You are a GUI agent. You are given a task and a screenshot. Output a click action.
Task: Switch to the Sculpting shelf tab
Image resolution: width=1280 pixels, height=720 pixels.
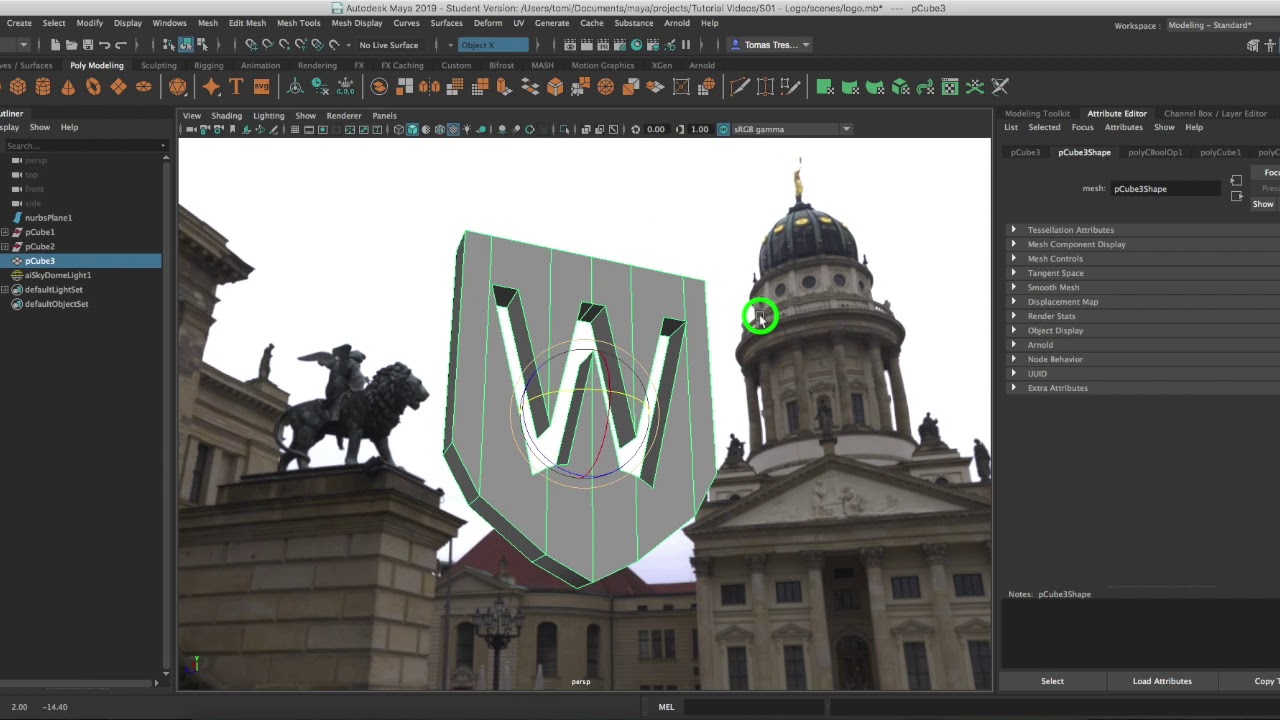(x=158, y=66)
